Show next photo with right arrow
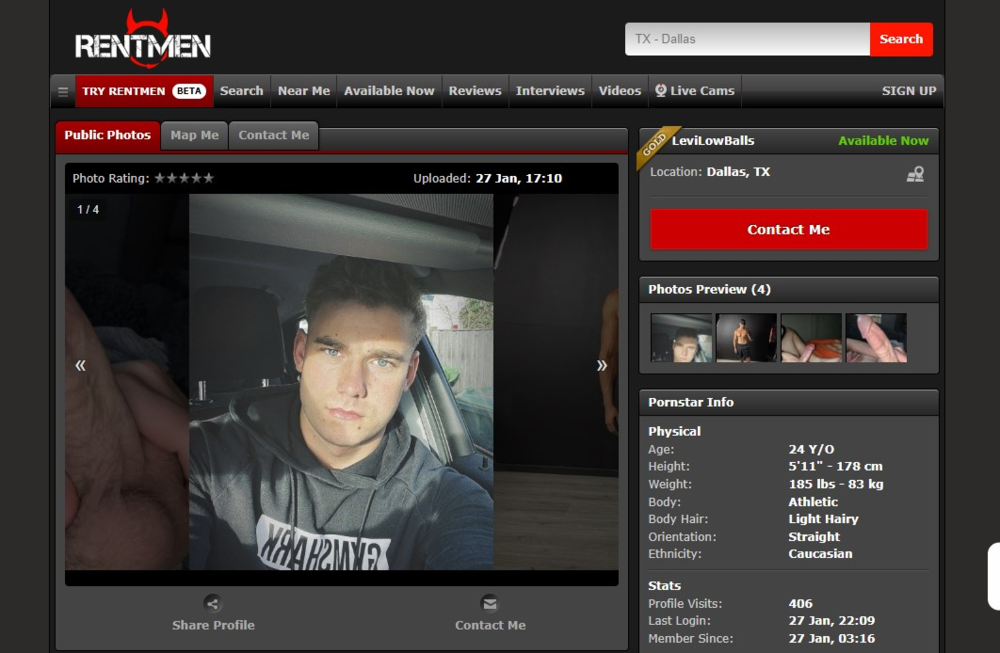The height and width of the screenshot is (653, 1000). click(x=602, y=365)
